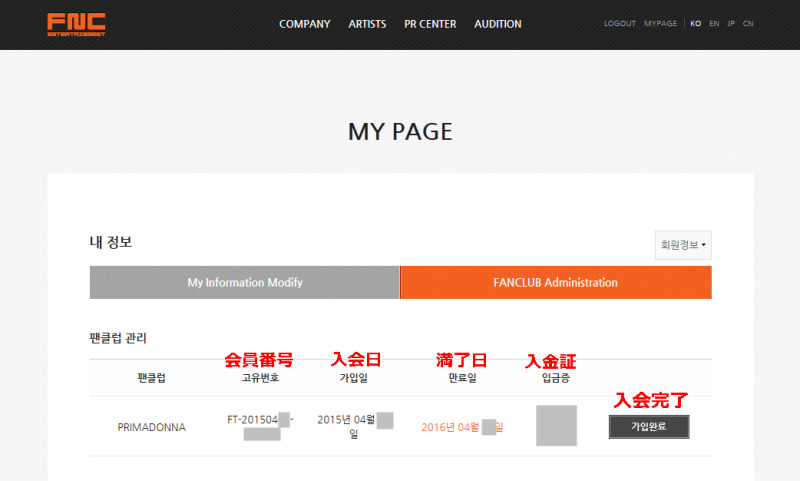
Task: Open the MYPAGE link in the header
Action: click(660, 24)
